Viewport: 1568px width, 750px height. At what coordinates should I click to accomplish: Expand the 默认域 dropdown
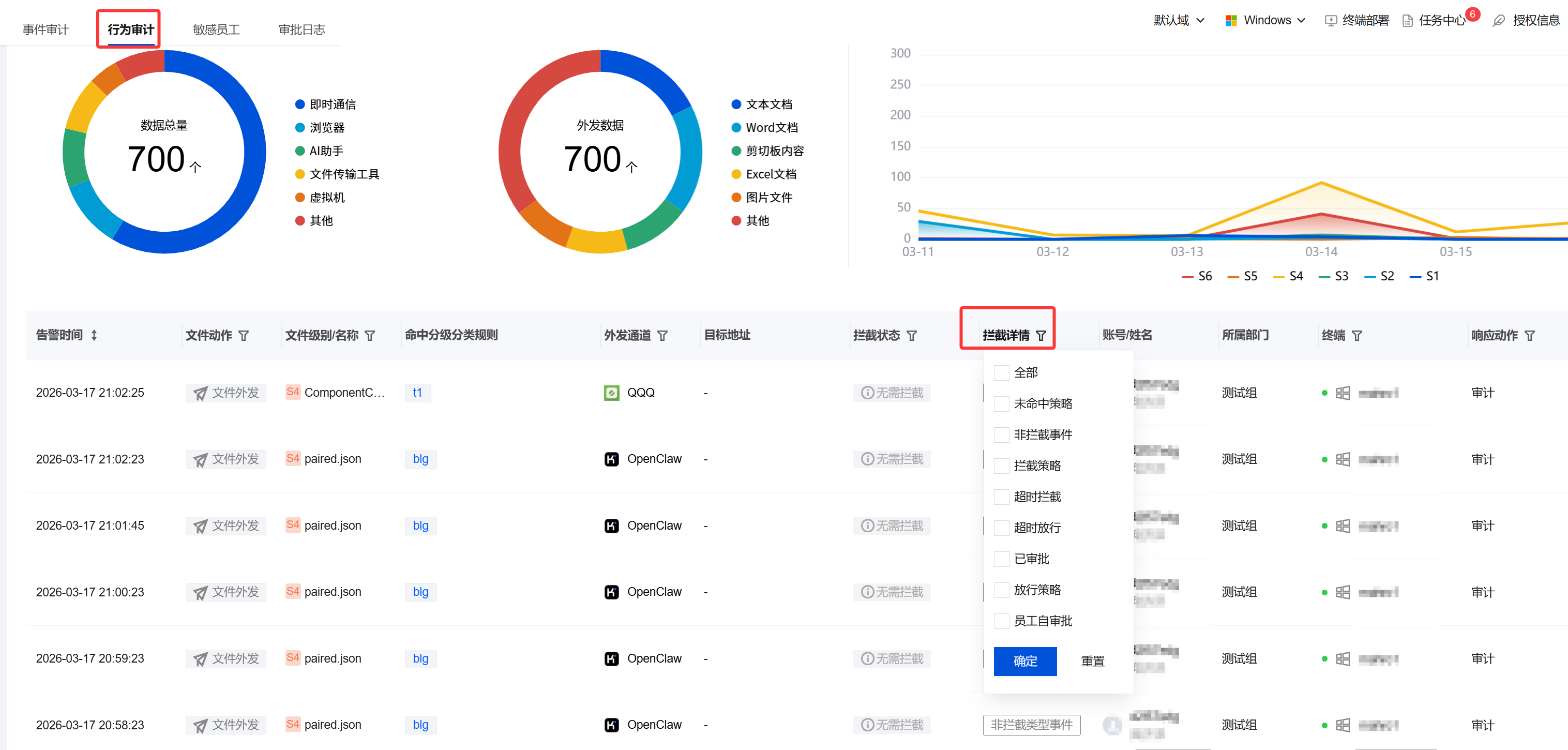click(1179, 21)
